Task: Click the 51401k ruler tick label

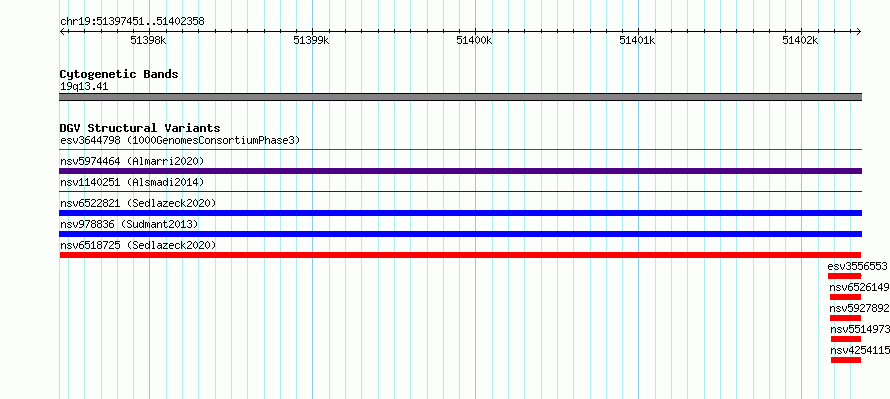Action: tap(637, 40)
